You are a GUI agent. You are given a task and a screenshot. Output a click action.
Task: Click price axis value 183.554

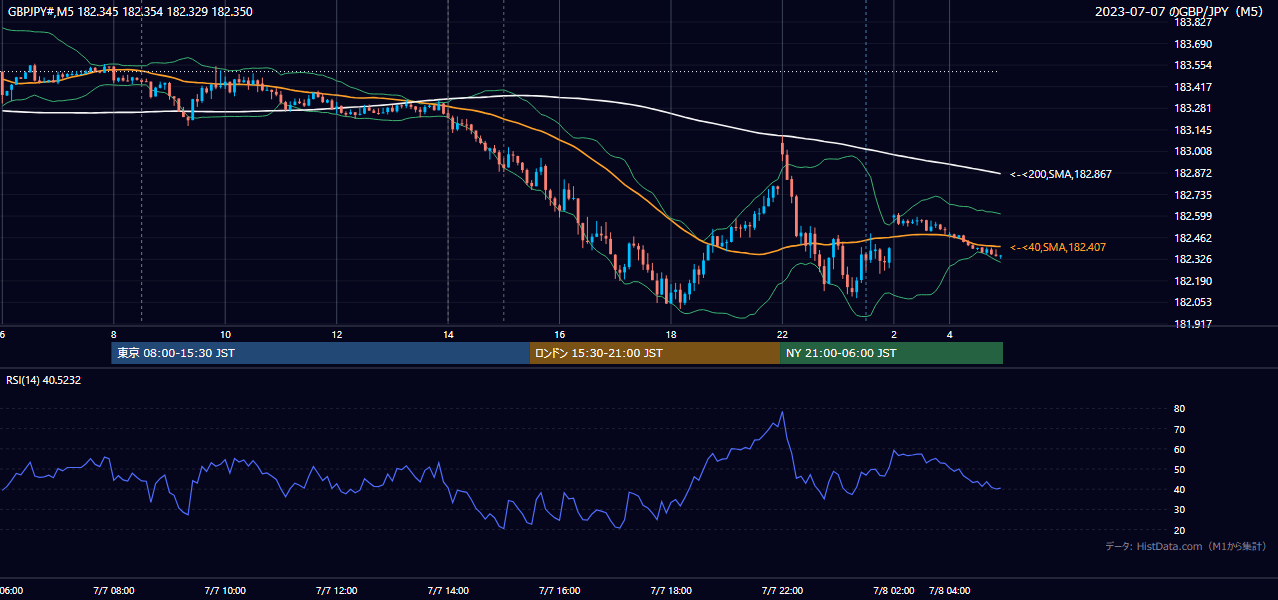tap(1192, 65)
